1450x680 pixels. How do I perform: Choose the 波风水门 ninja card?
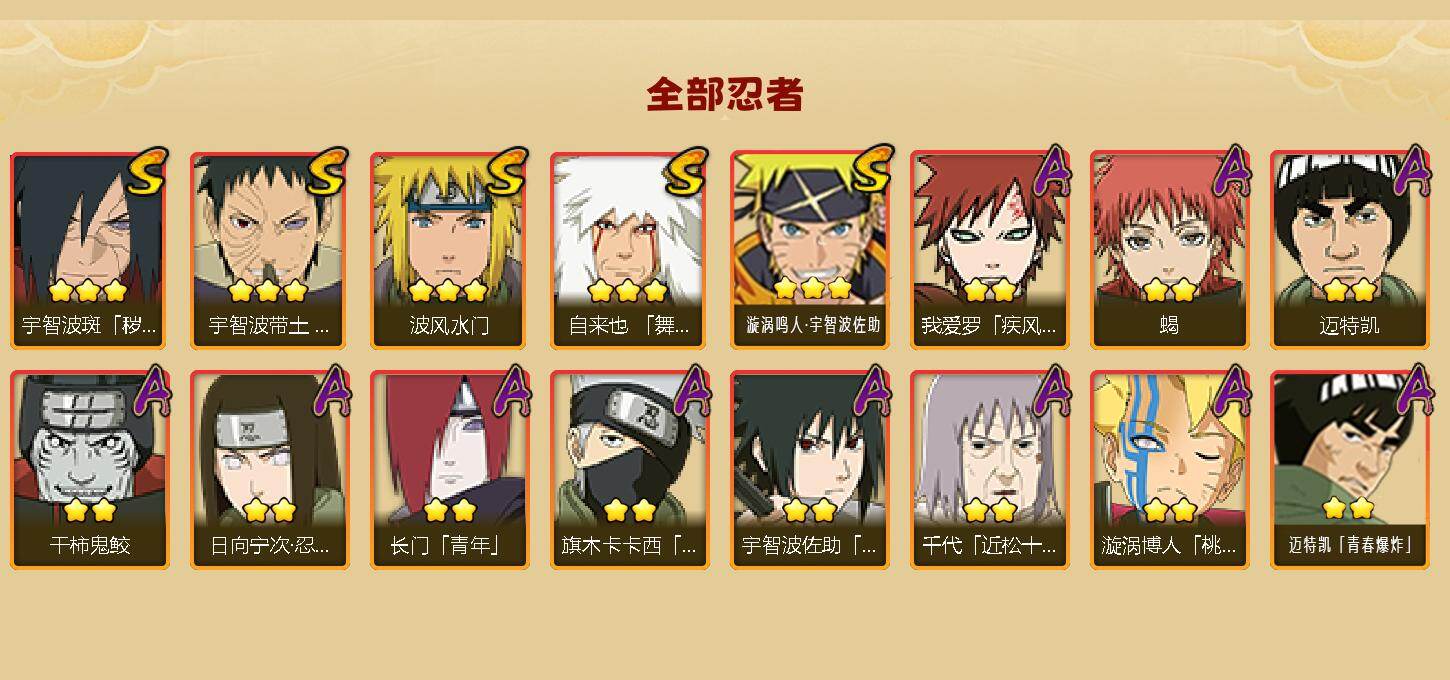450,250
